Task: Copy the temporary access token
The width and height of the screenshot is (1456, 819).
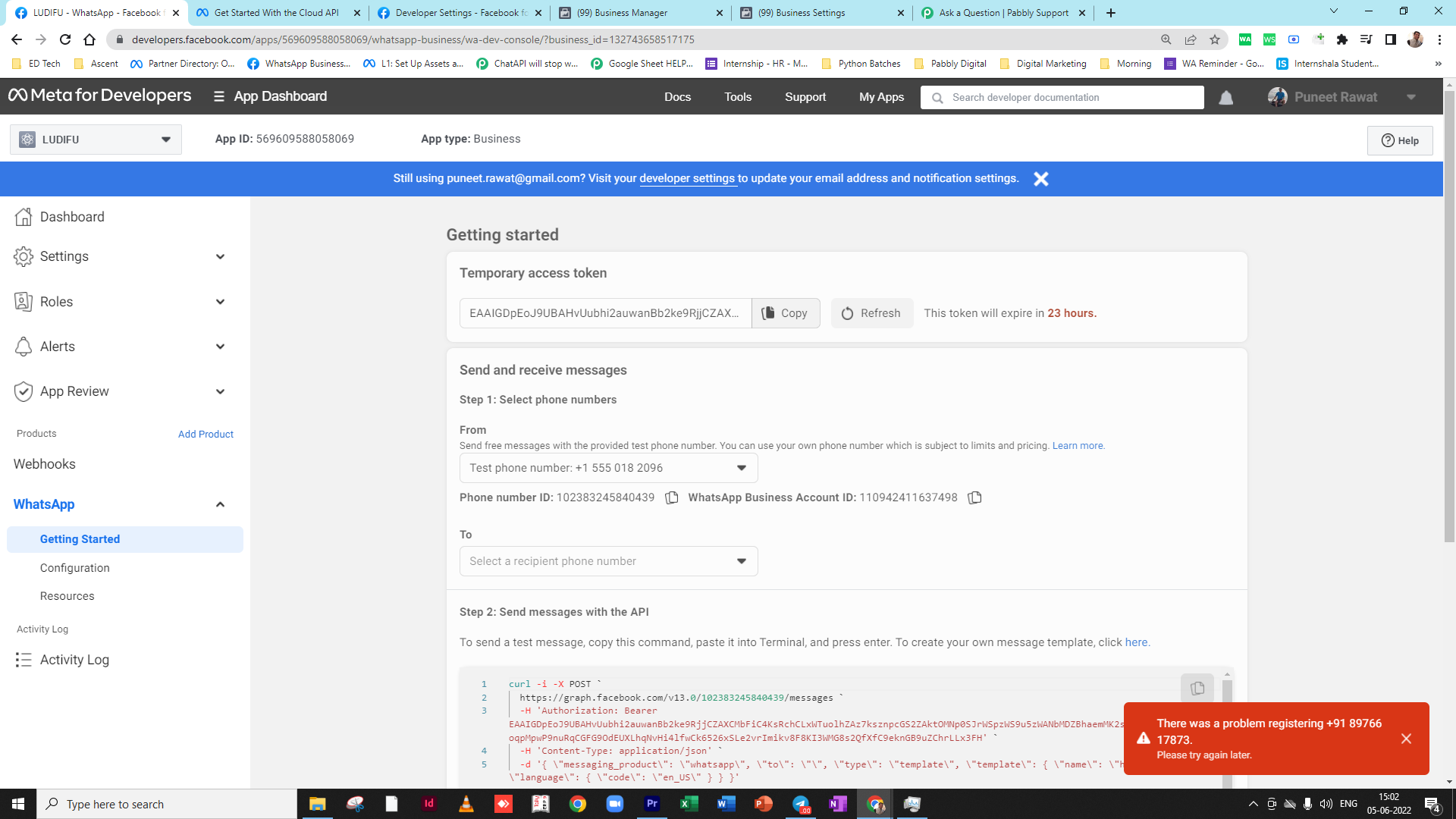Action: (785, 313)
